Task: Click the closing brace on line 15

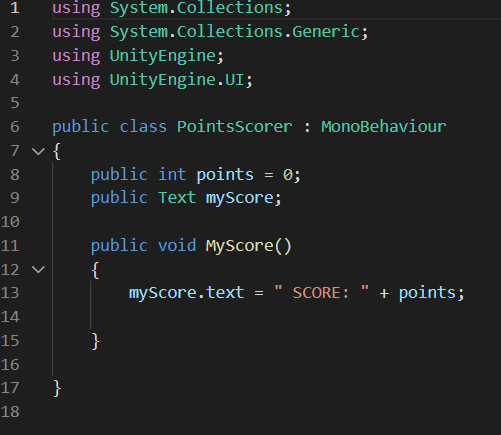Action: pyautogui.click(x=95, y=341)
